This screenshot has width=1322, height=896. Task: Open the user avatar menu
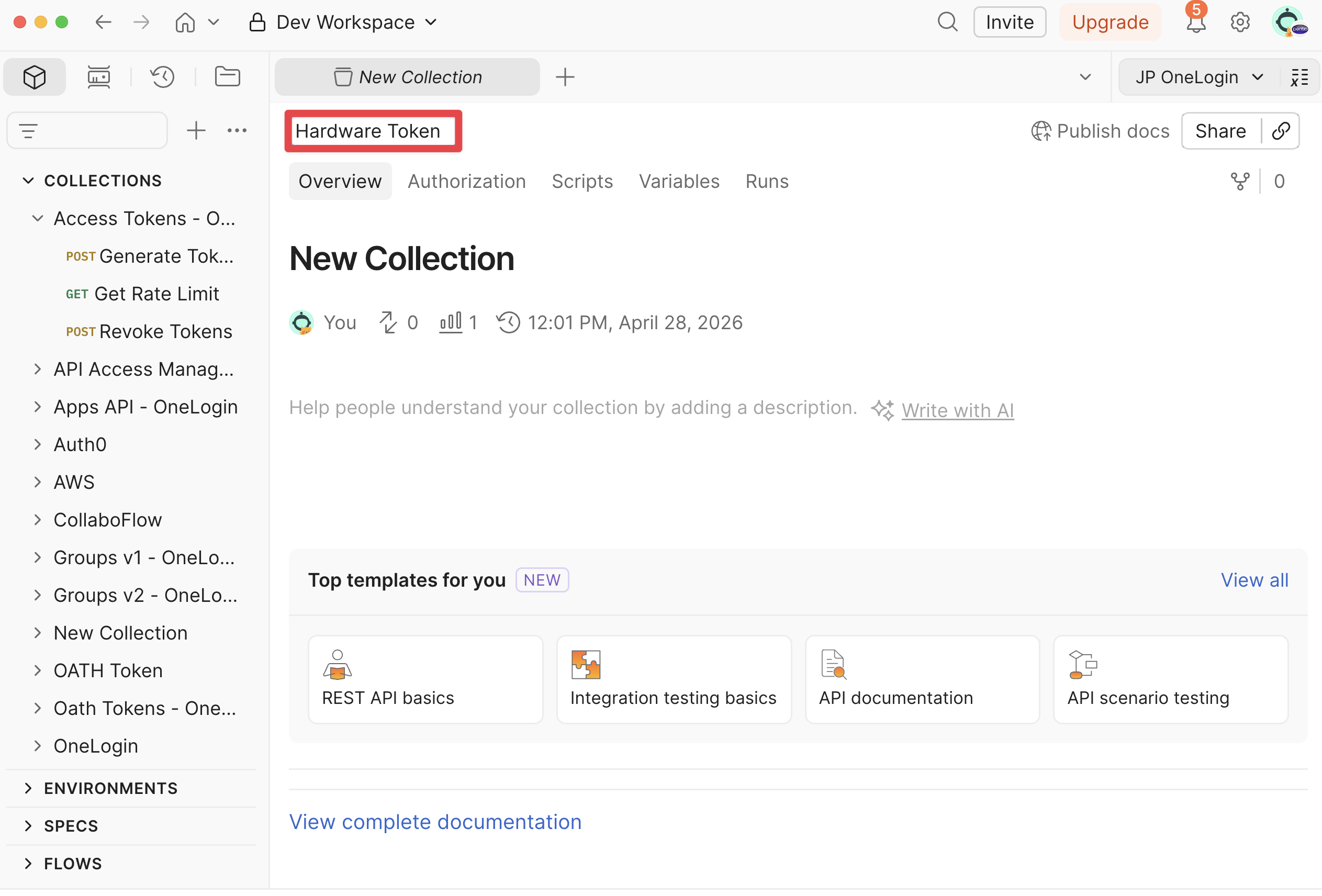pos(1289,22)
